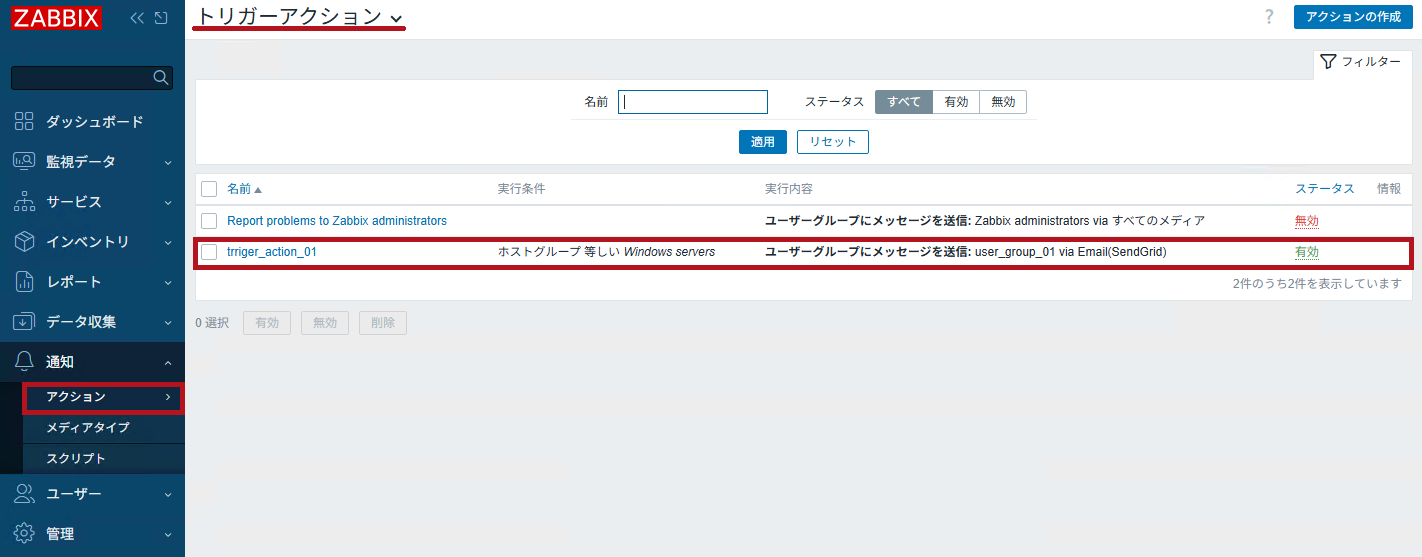Click the 実行条件 column header
Viewport: 1422px width, 557px height.
(x=521, y=189)
